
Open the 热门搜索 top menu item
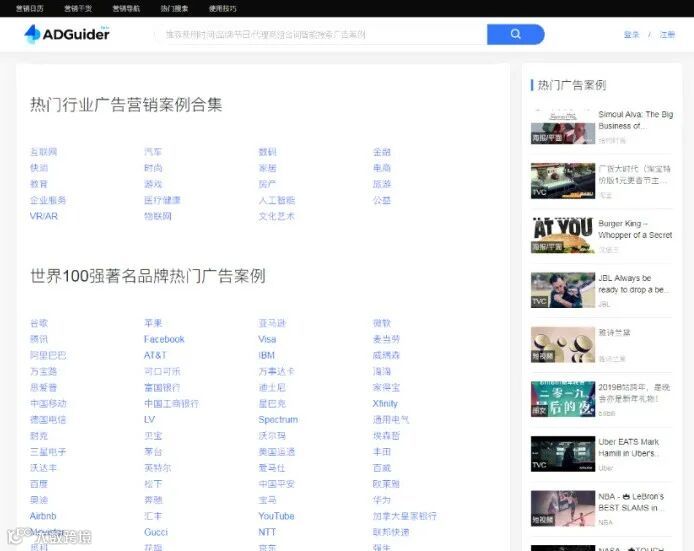(174, 8)
